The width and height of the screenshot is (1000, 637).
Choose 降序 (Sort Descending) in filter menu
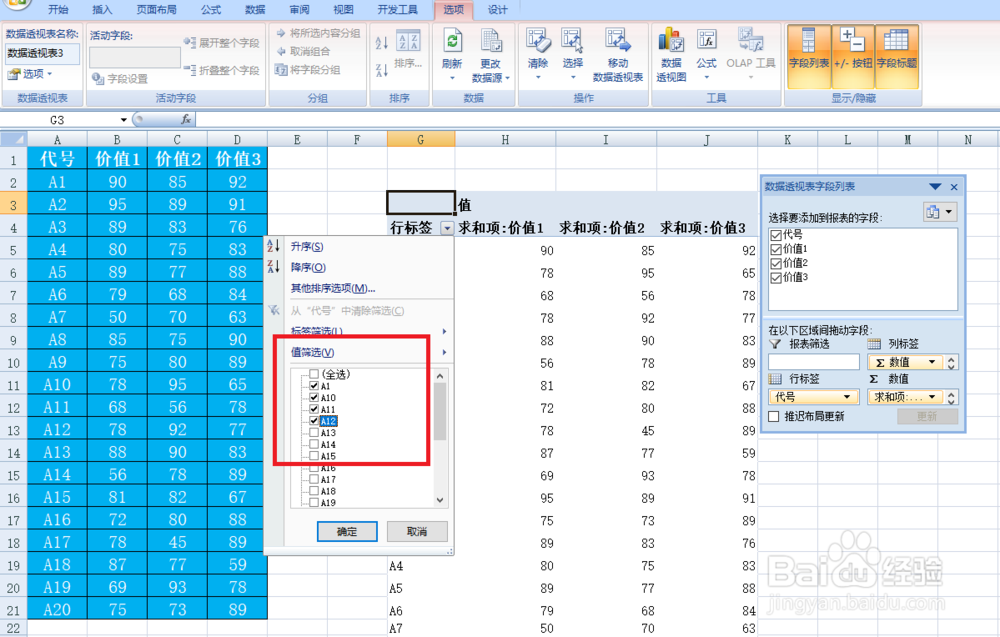coord(308,267)
